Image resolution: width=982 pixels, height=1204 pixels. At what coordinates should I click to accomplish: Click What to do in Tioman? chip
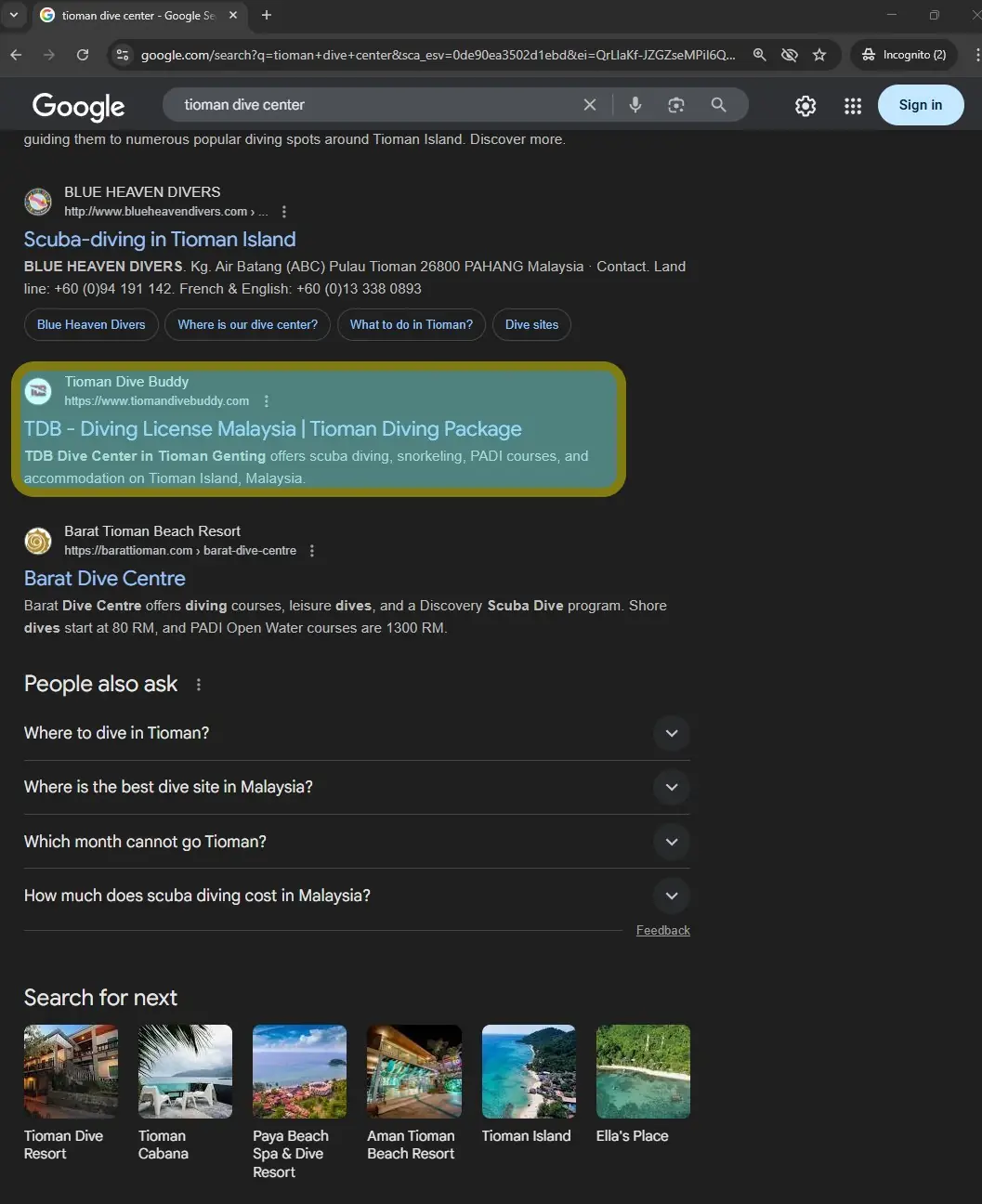pyautogui.click(x=411, y=324)
